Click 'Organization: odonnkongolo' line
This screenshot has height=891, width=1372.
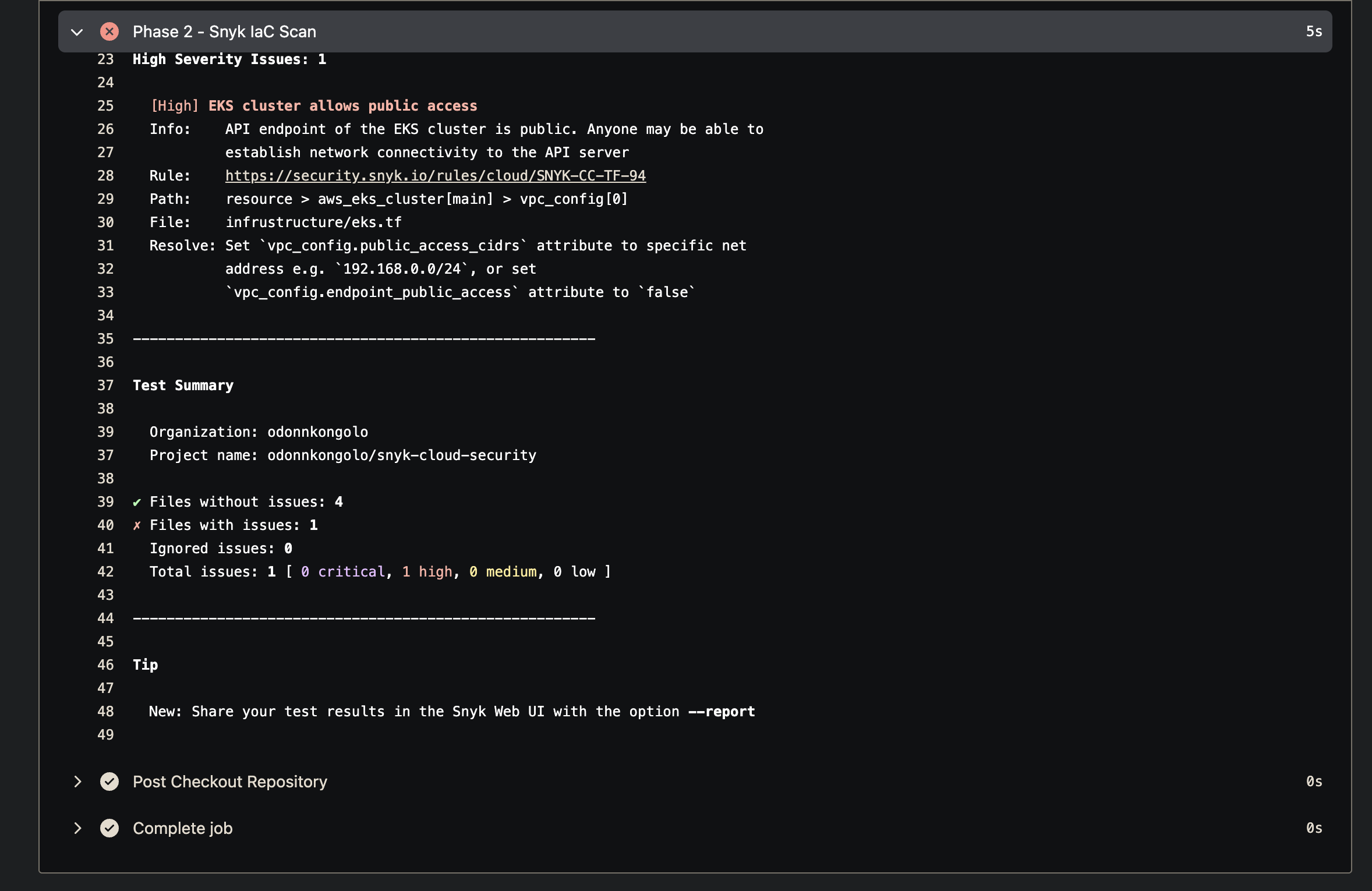coord(259,432)
